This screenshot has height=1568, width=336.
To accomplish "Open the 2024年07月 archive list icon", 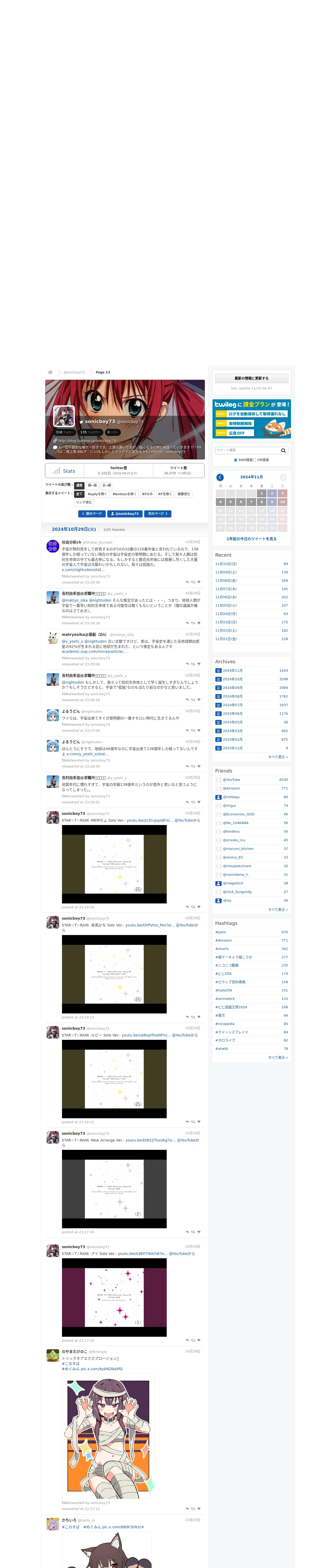I will (x=218, y=705).
